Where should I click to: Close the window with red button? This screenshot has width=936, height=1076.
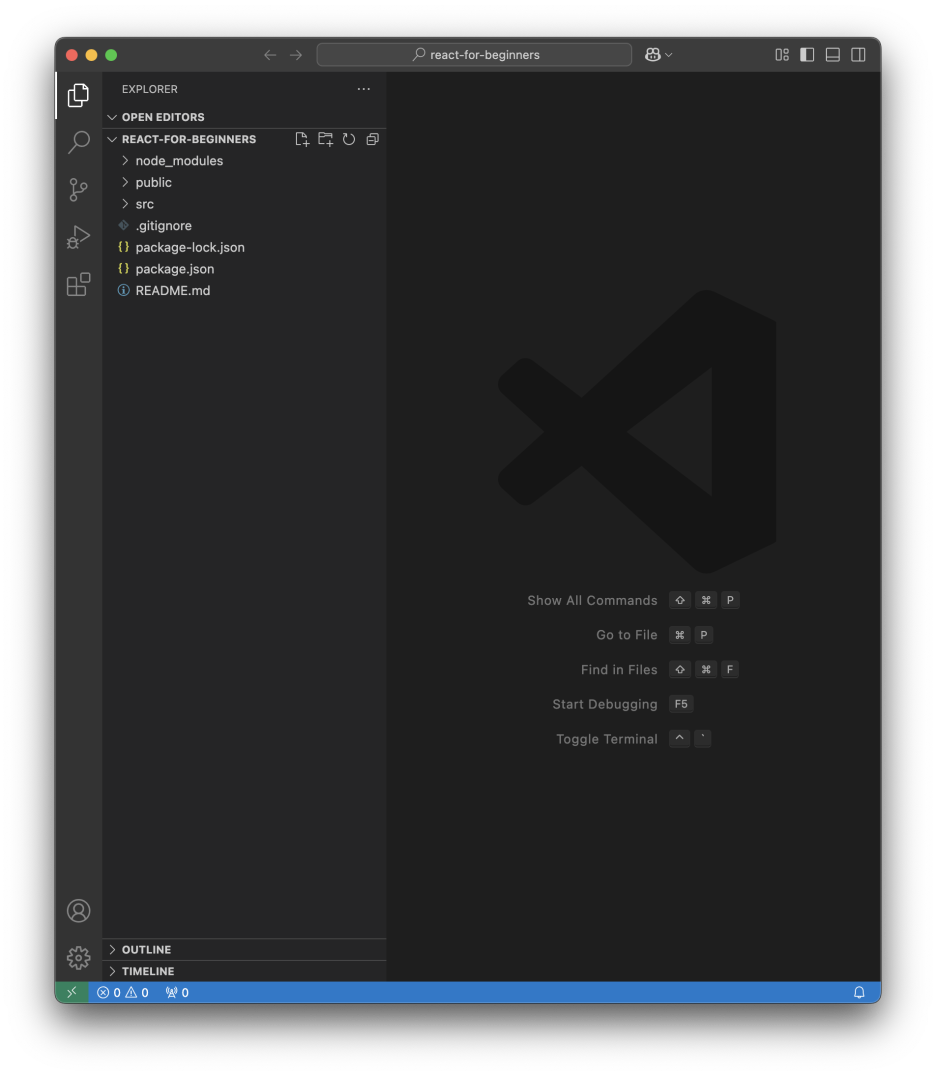pyautogui.click(x=71, y=55)
